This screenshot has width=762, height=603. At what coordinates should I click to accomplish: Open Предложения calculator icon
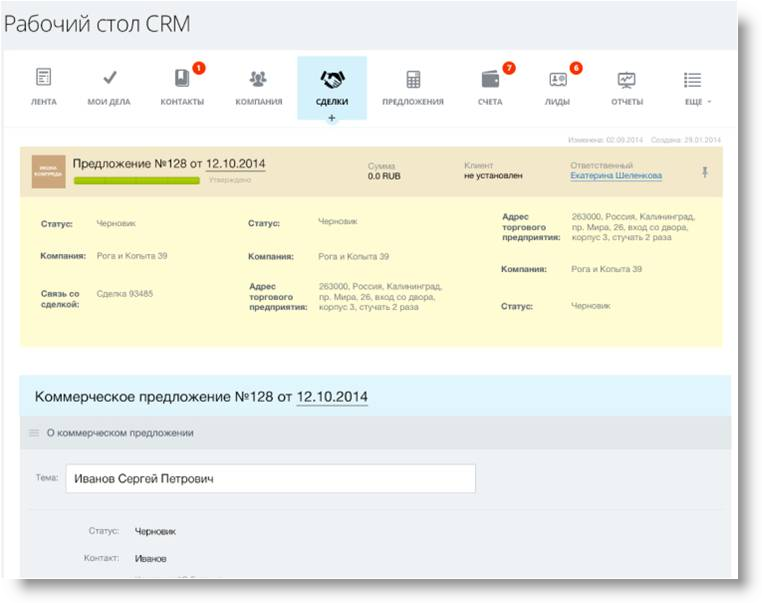coord(412,78)
